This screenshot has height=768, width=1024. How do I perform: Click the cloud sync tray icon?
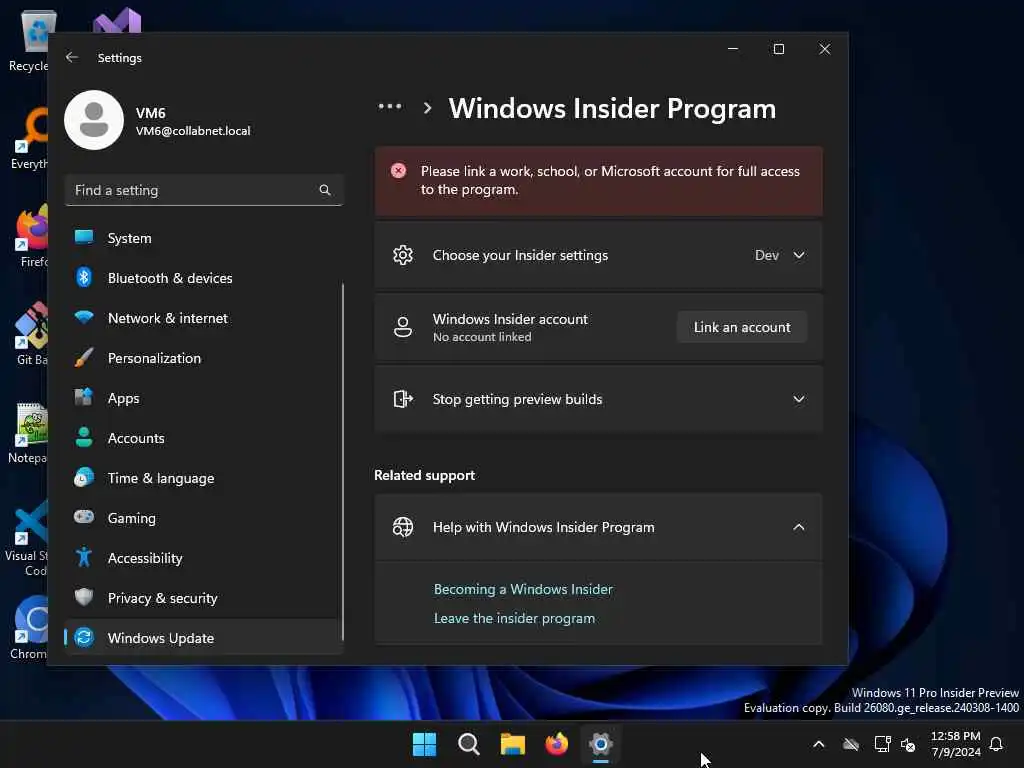(850, 744)
